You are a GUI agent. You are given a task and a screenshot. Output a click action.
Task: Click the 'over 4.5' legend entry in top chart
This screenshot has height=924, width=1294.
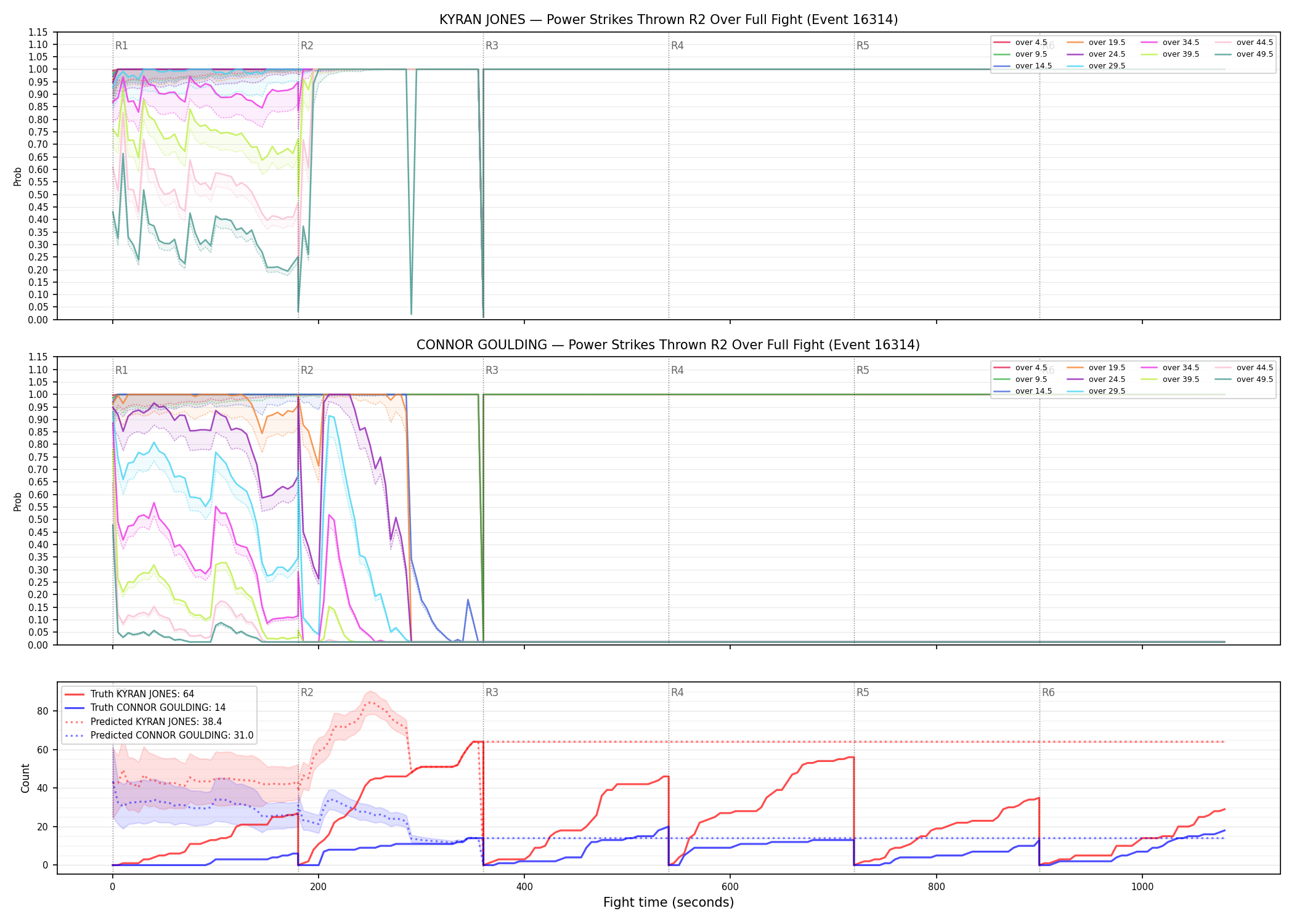pyautogui.click(x=1020, y=43)
